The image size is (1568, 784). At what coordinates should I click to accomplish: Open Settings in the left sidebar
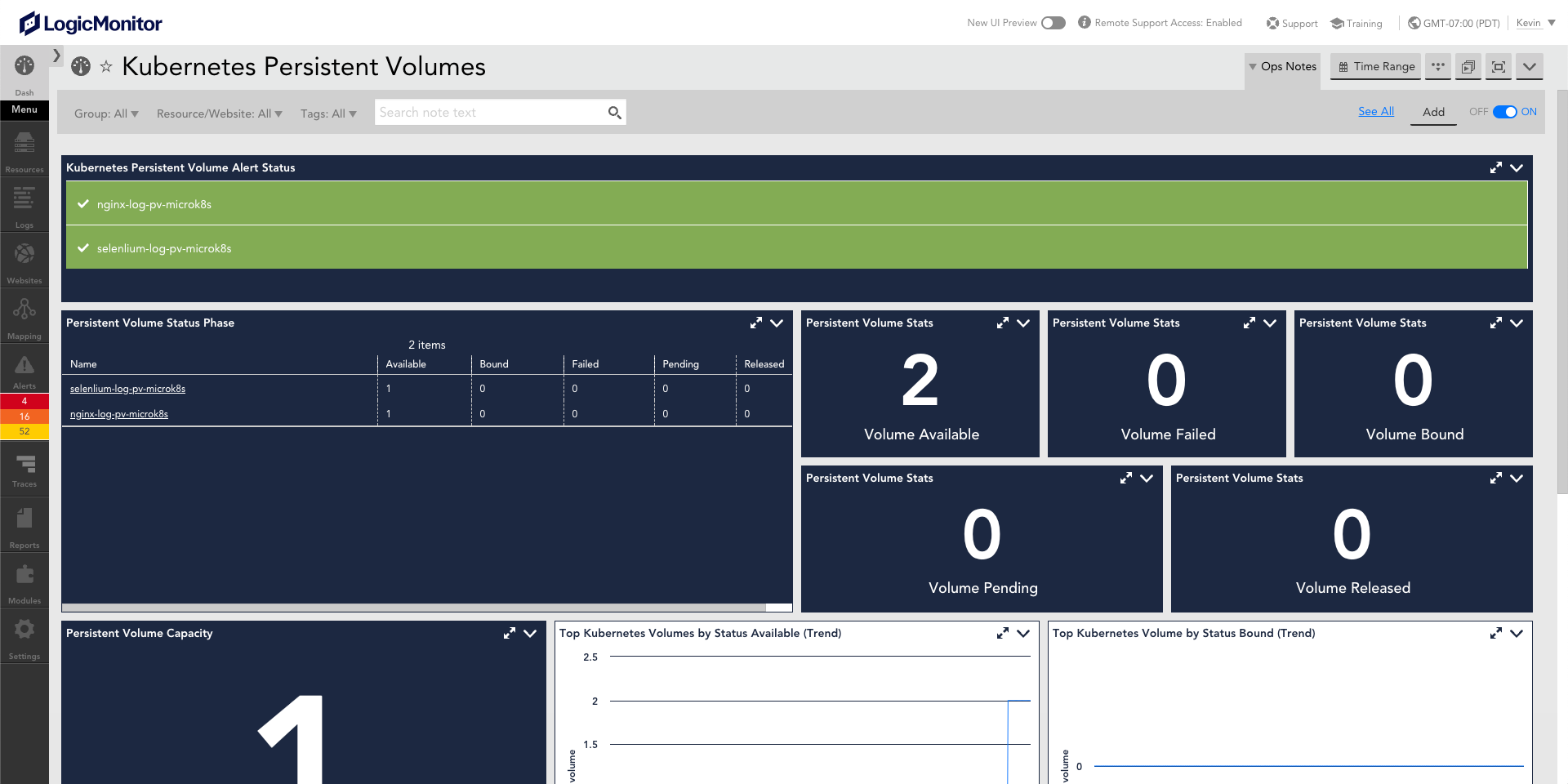24,637
